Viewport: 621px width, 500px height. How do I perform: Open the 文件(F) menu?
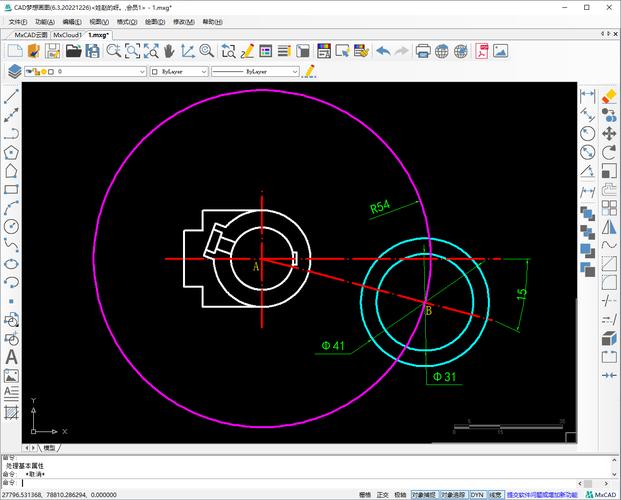[18, 21]
